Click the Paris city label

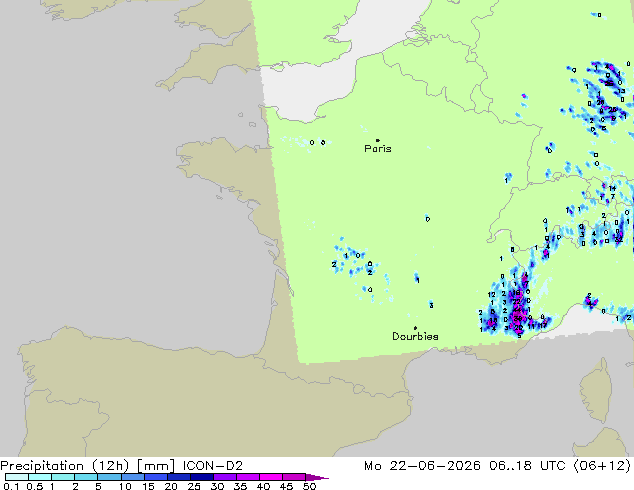click(x=378, y=149)
